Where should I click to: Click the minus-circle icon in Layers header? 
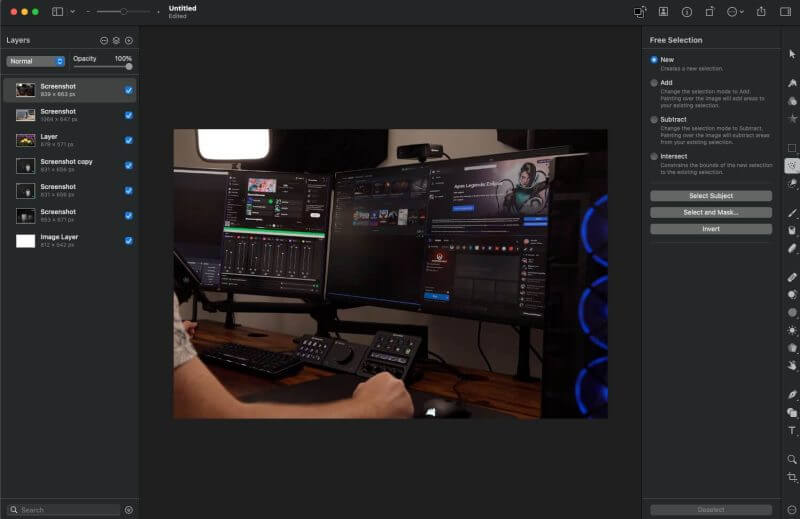click(x=104, y=40)
